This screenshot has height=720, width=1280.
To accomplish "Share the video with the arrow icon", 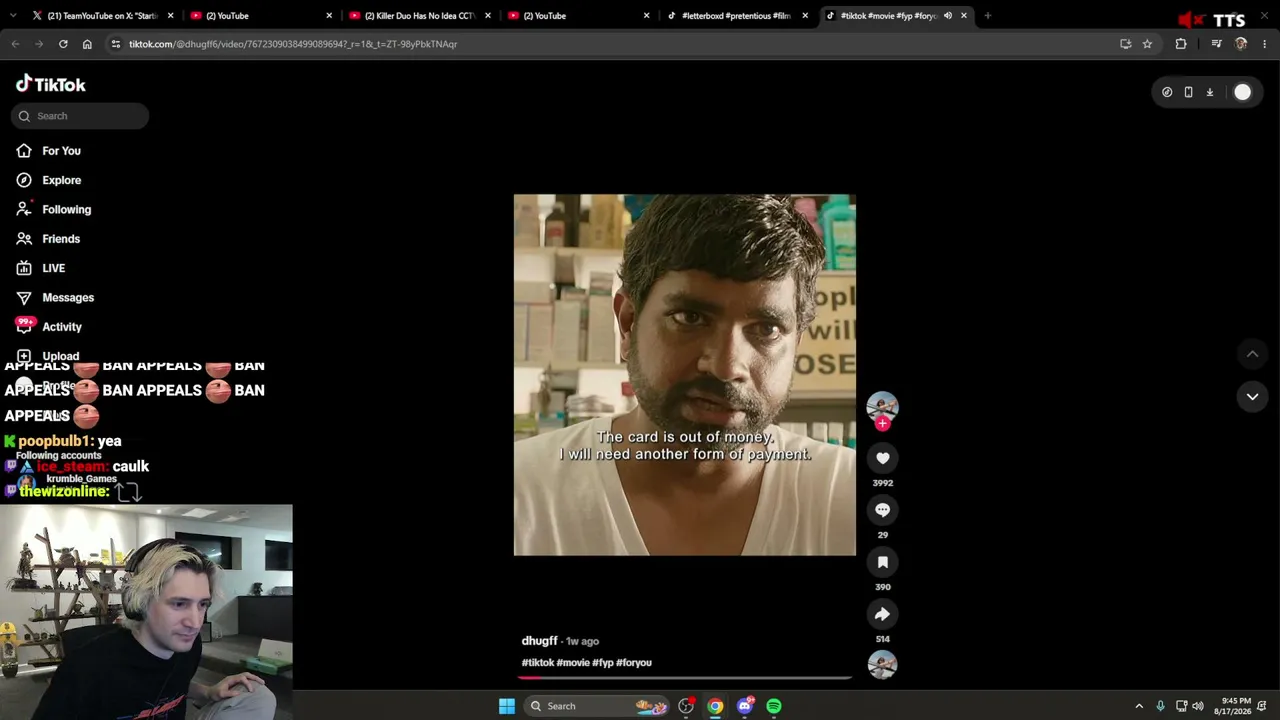I will point(882,614).
